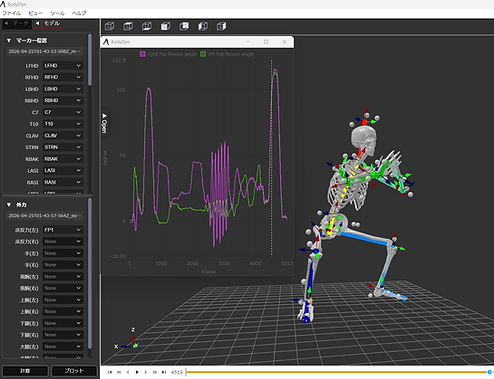The height and width of the screenshot is (379, 494).
Task: Open the RFHD marker dropdown
Action: coord(63,77)
